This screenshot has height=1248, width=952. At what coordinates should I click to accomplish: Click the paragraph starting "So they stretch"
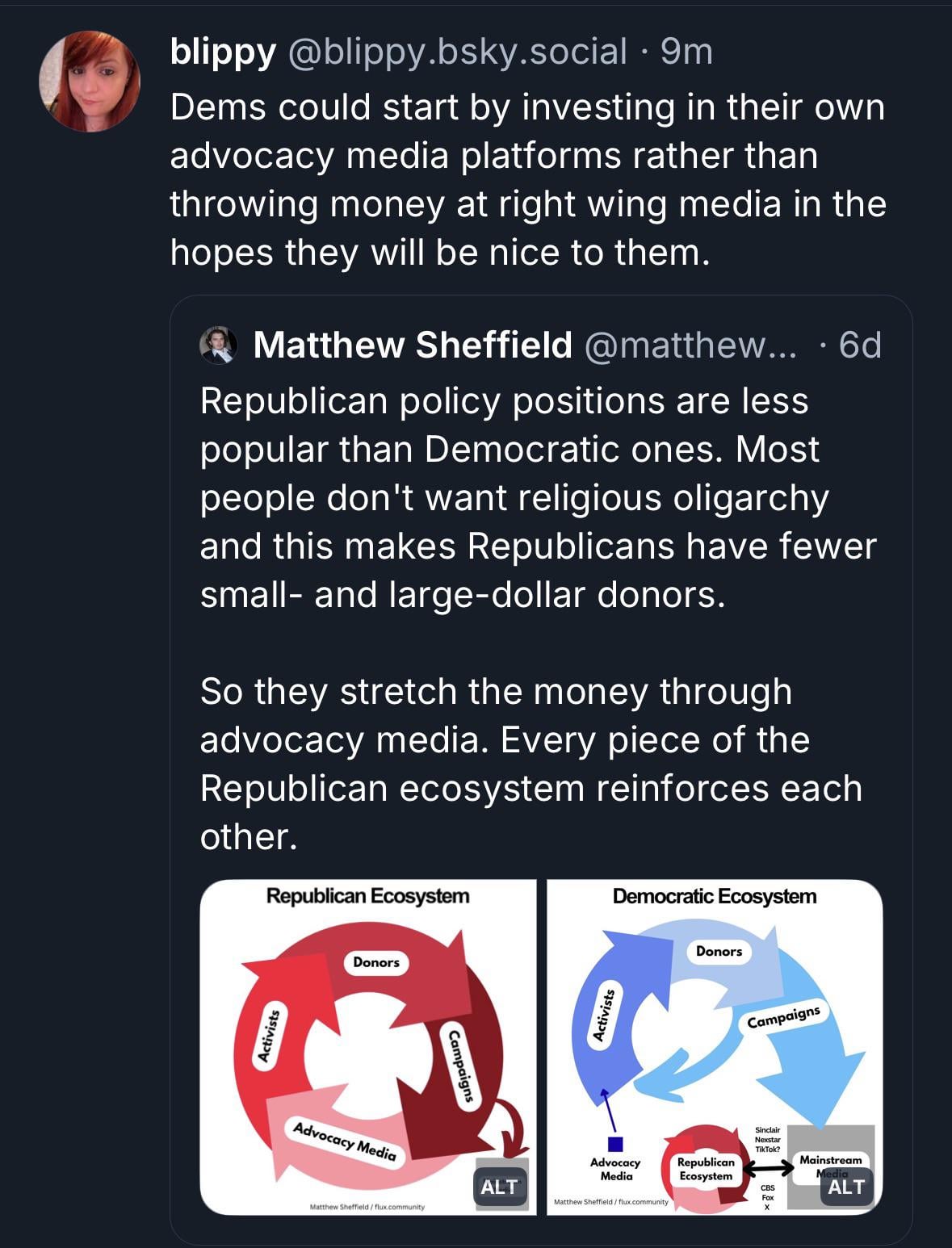(x=531, y=764)
